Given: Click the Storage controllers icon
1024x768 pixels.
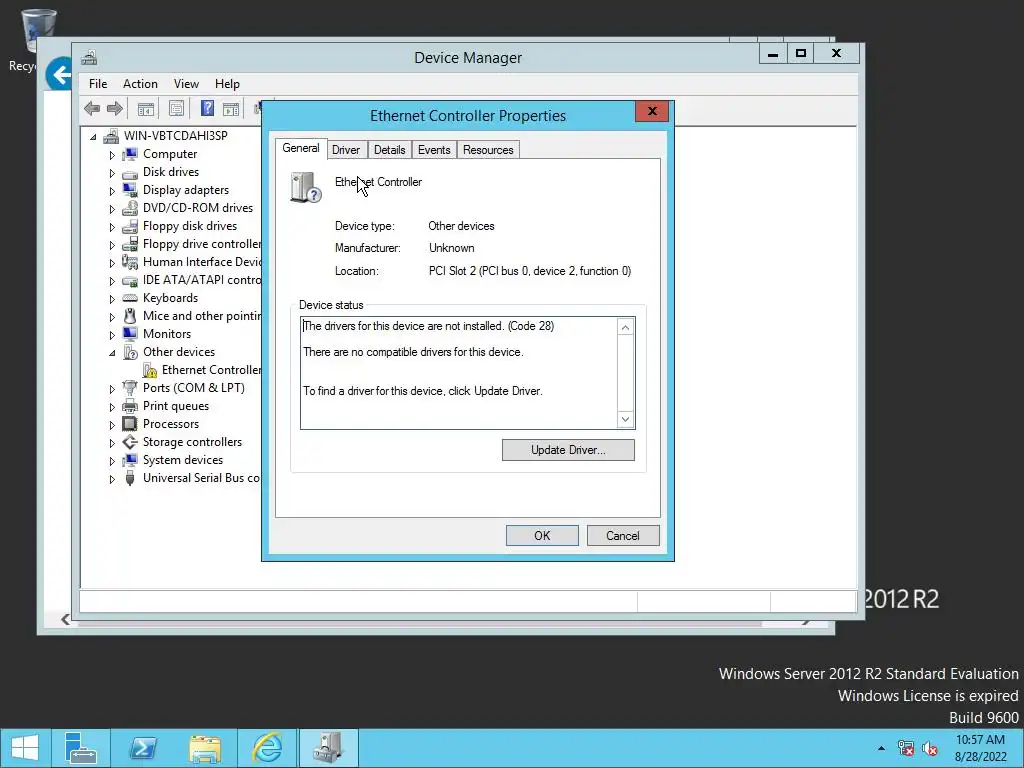Looking at the screenshot, I should [130, 442].
